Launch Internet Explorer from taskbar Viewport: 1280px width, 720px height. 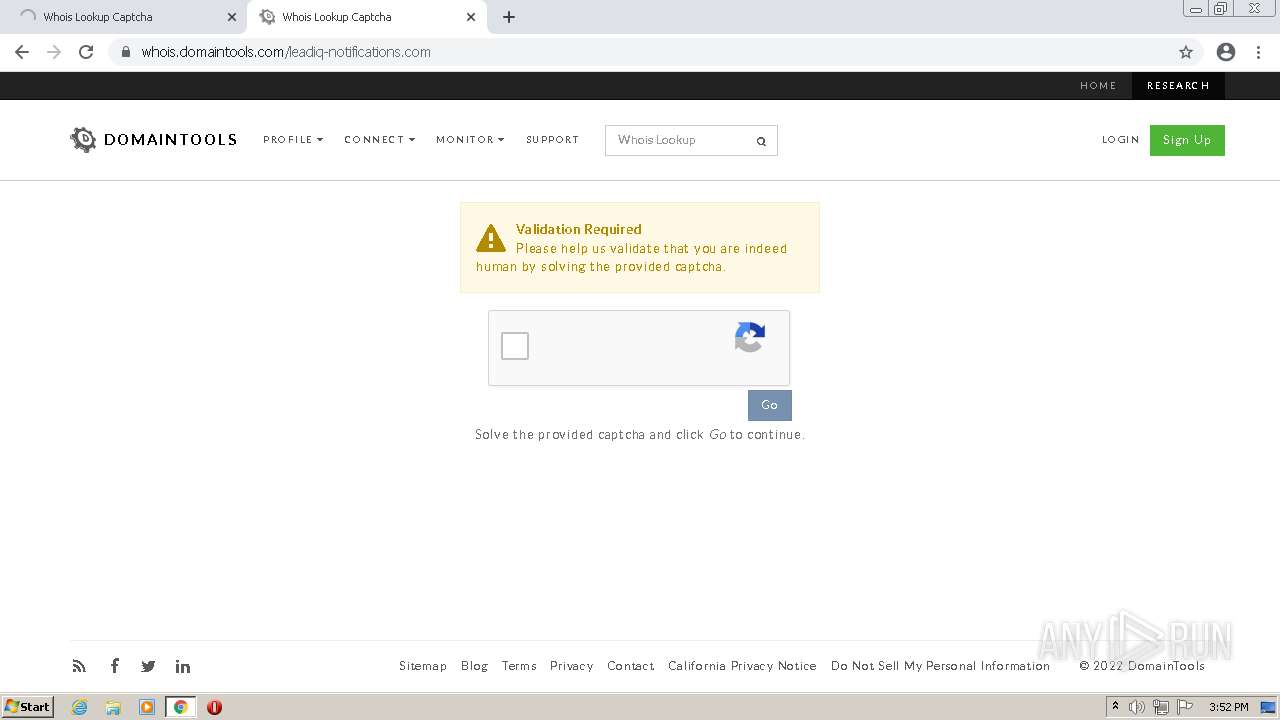(x=80, y=707)
